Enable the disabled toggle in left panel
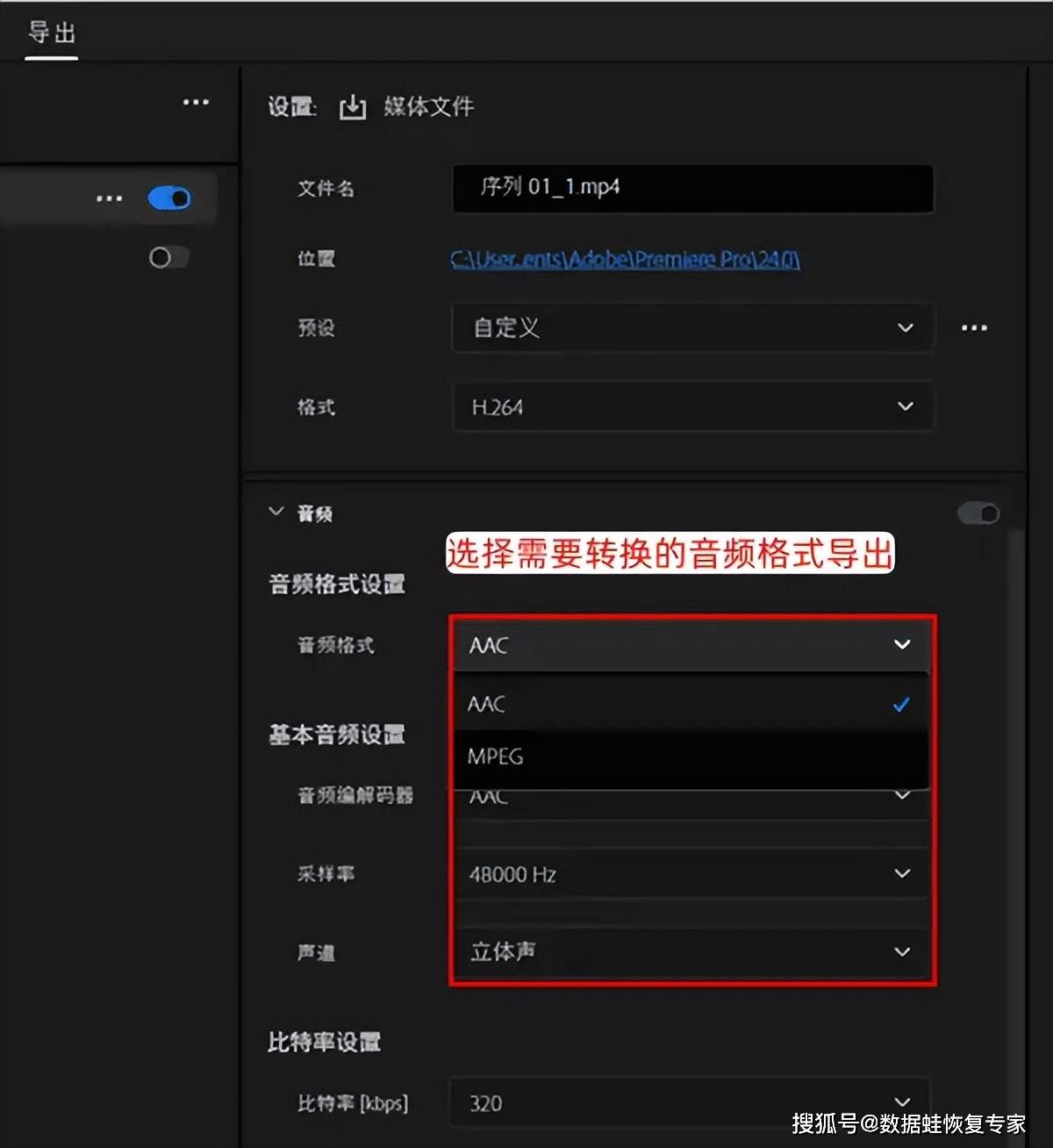 (x=168, y=257)
